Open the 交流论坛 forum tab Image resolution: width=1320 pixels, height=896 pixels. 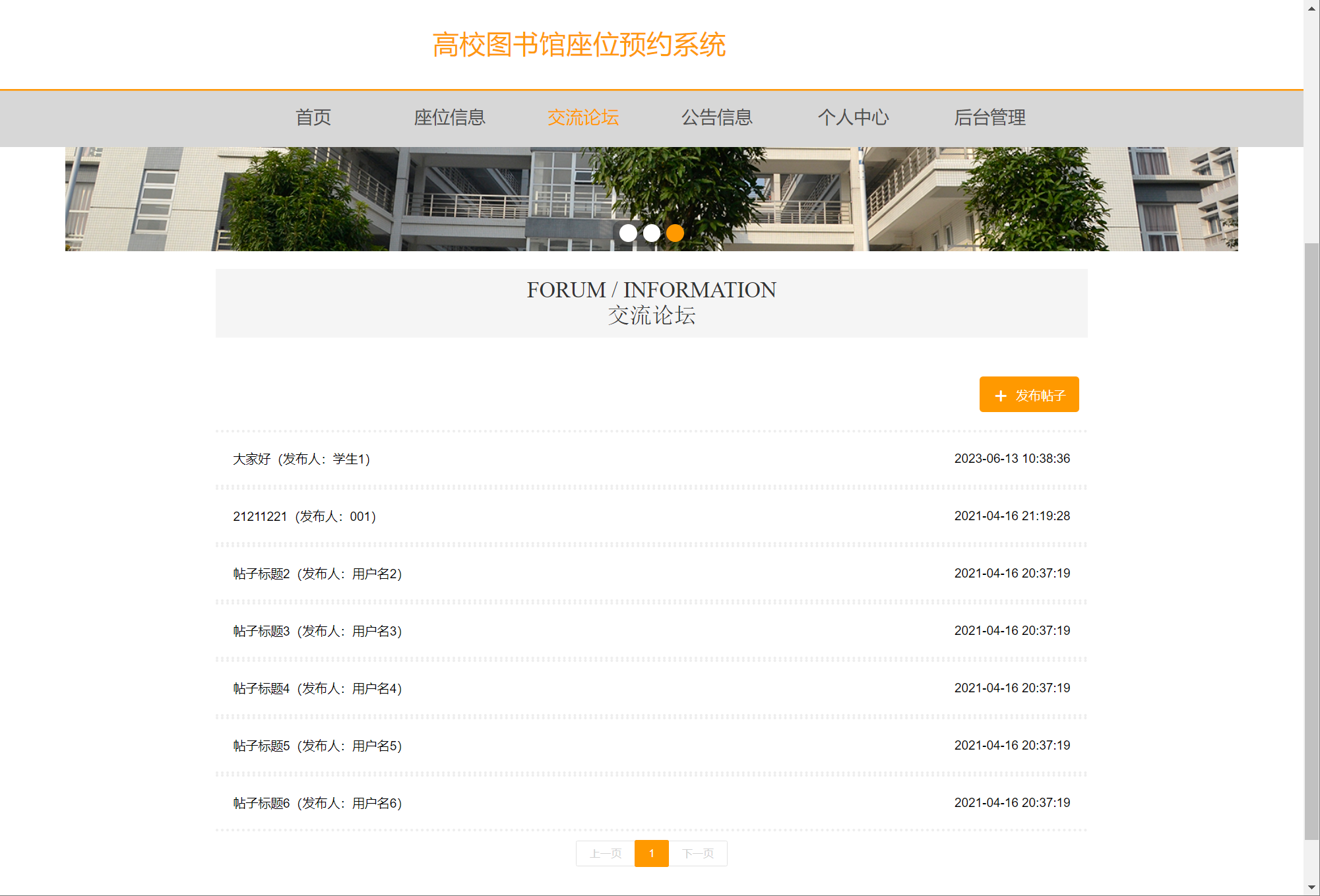pyautogui.click(x=583, y=117)
